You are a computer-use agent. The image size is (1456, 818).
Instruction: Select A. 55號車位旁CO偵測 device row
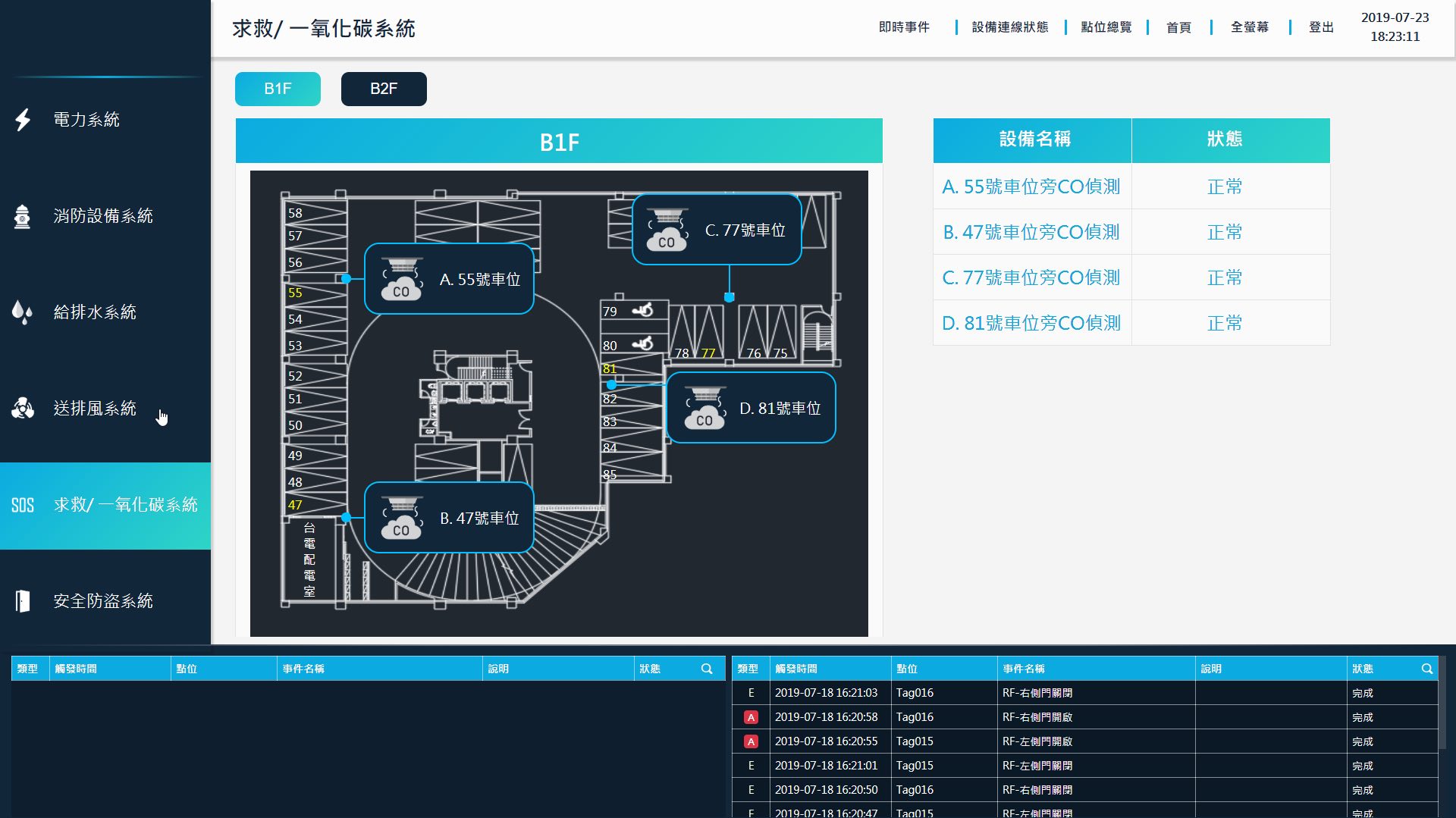[1131, 186]
